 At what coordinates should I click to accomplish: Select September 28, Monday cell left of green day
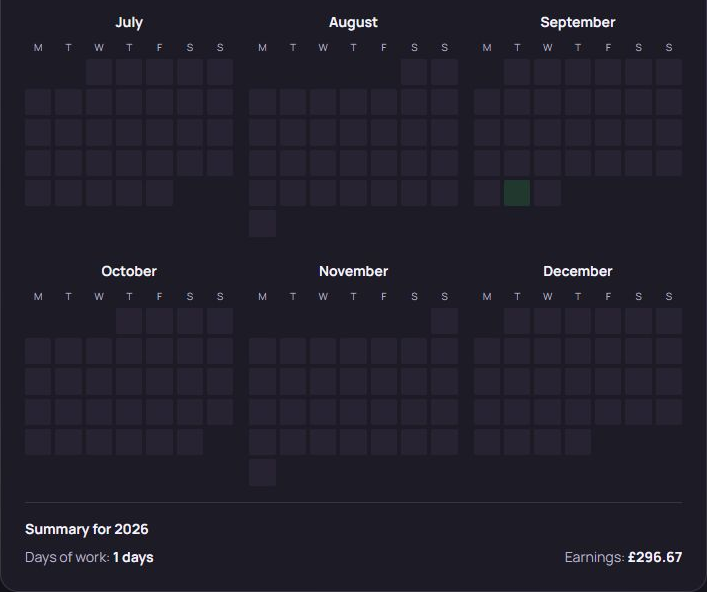pos(487,193)
